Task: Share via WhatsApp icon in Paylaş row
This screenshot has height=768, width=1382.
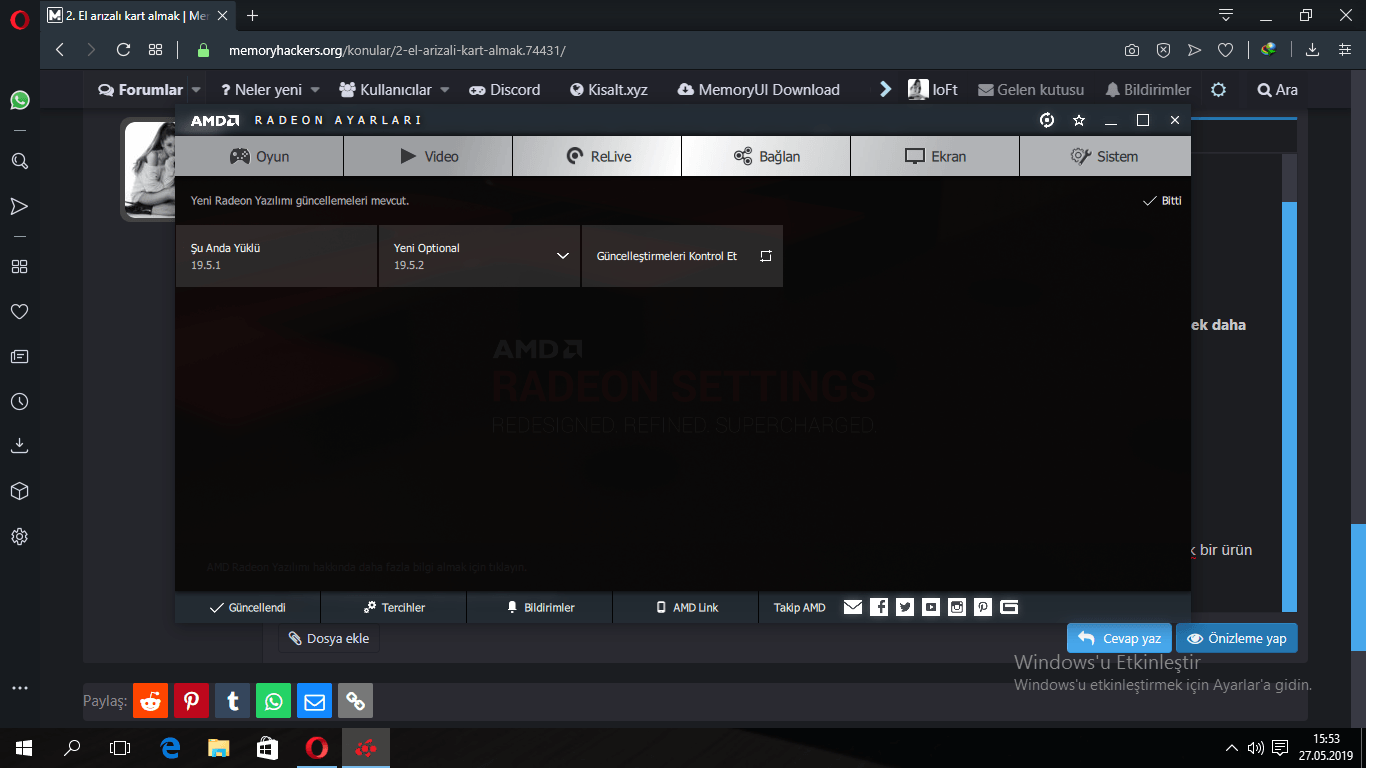Action: [x=273, y=701]
